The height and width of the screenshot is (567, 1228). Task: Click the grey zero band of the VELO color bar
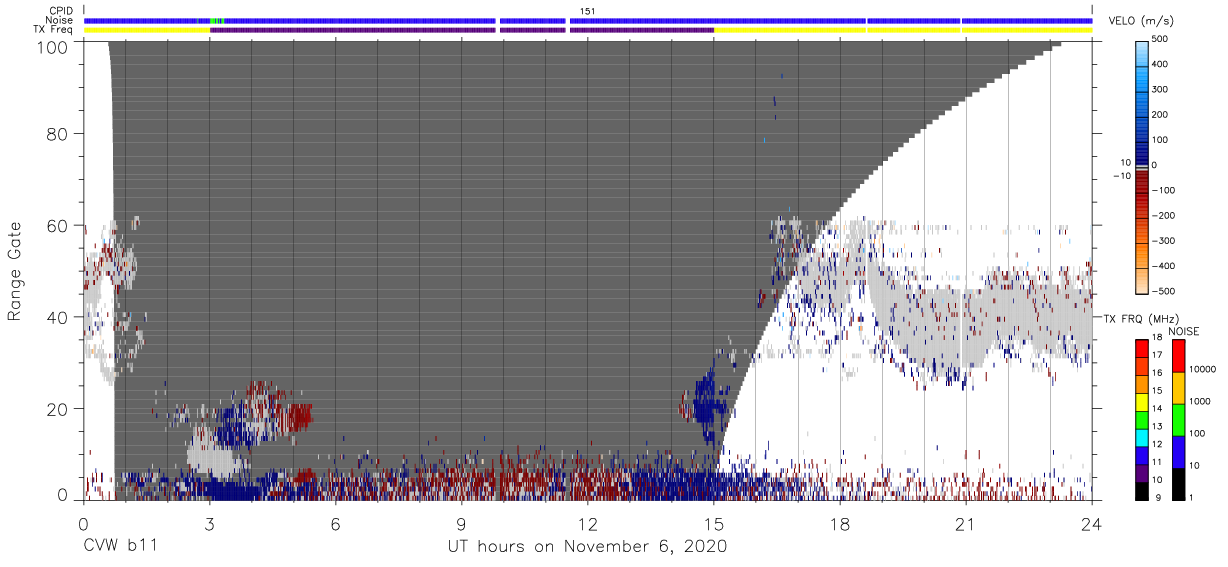[x=1142, y=167]
